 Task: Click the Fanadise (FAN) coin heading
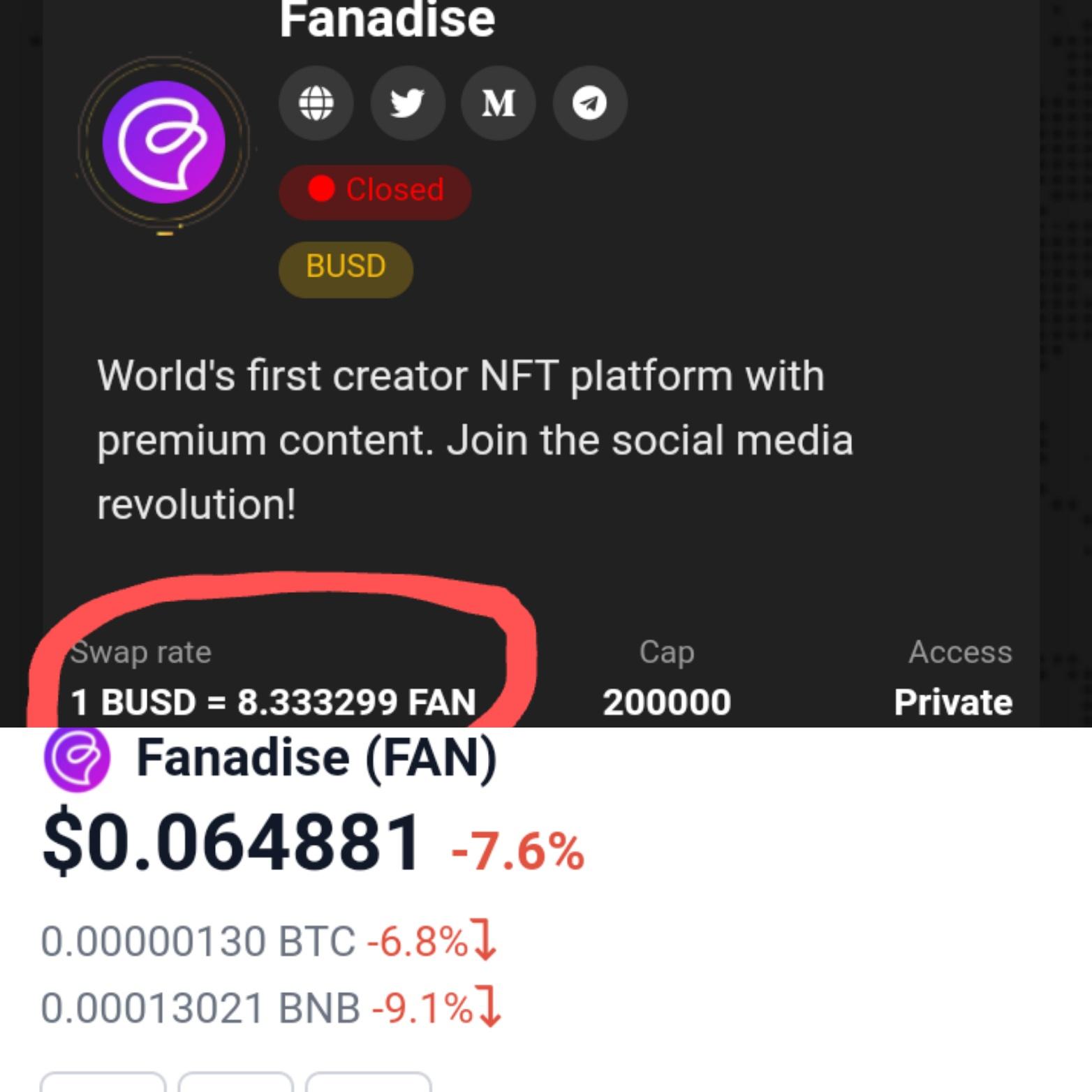click(x=316, y=758)
